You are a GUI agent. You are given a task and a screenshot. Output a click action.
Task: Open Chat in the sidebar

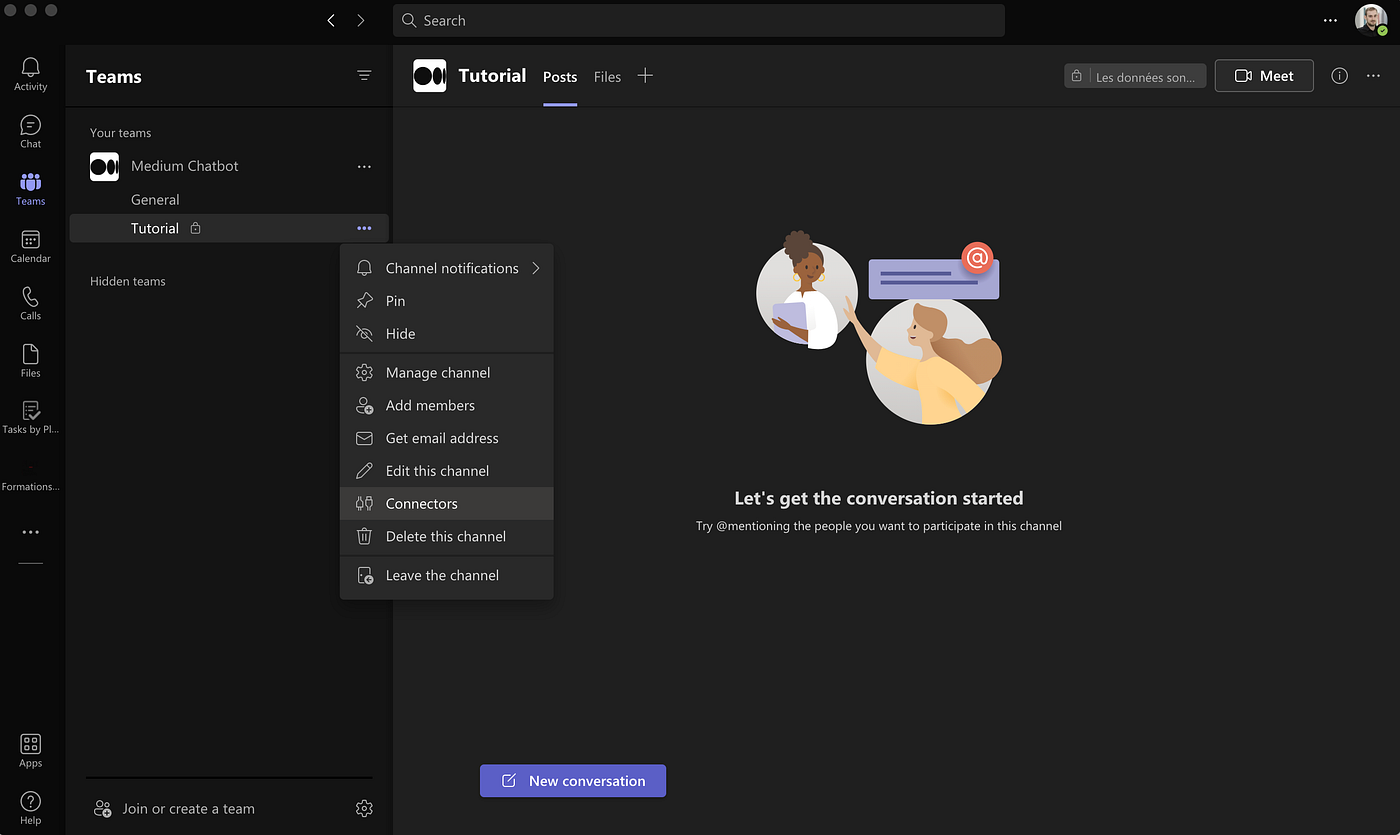pos(30,131)
